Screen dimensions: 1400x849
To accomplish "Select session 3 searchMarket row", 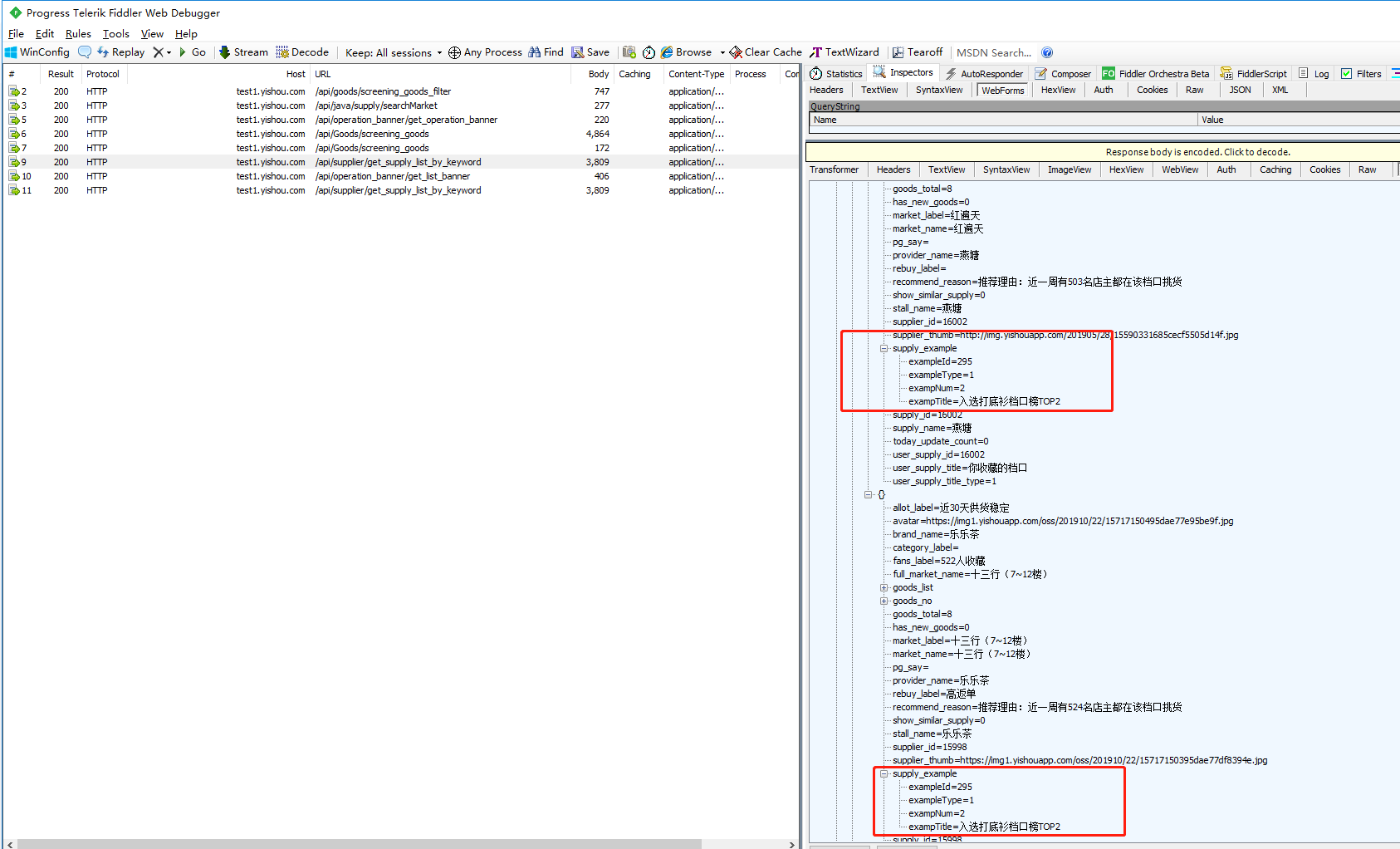I will pyautogui.click(x=401, y=106).
